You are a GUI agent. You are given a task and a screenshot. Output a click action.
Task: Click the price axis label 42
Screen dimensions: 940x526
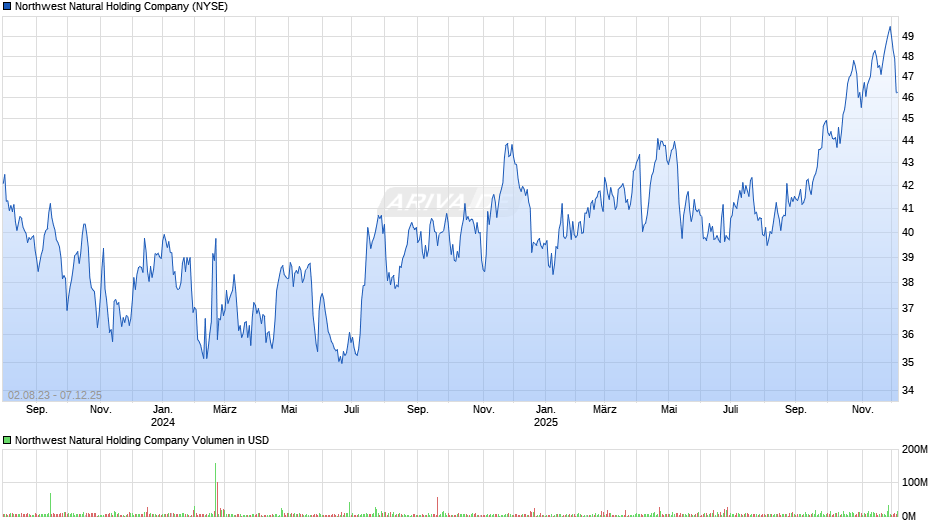(x=908, y=185)
